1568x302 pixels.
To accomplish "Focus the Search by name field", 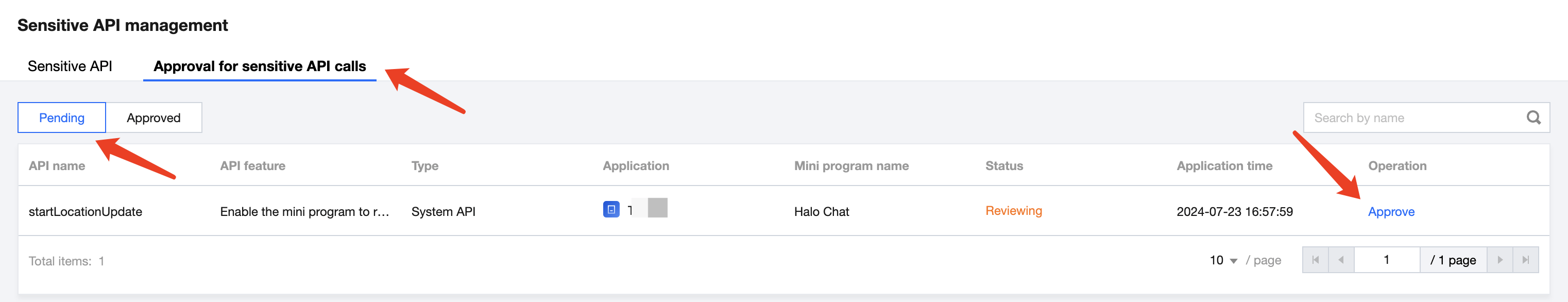I will point(1412,118).
